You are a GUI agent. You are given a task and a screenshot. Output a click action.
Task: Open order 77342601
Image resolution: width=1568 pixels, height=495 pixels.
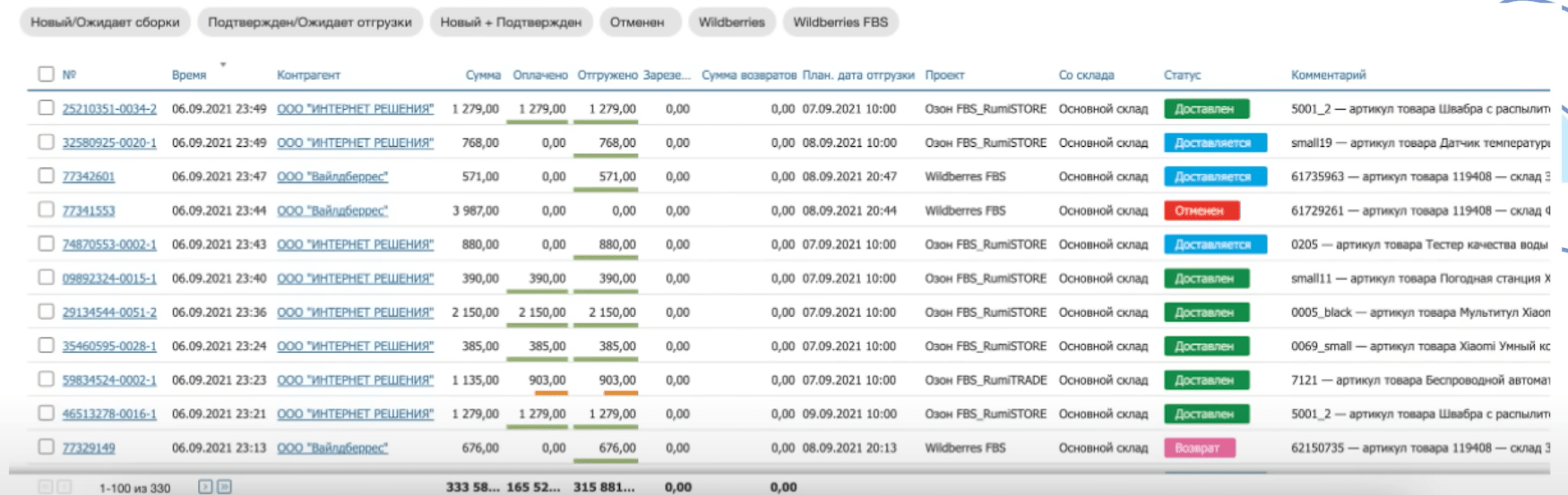89,177
